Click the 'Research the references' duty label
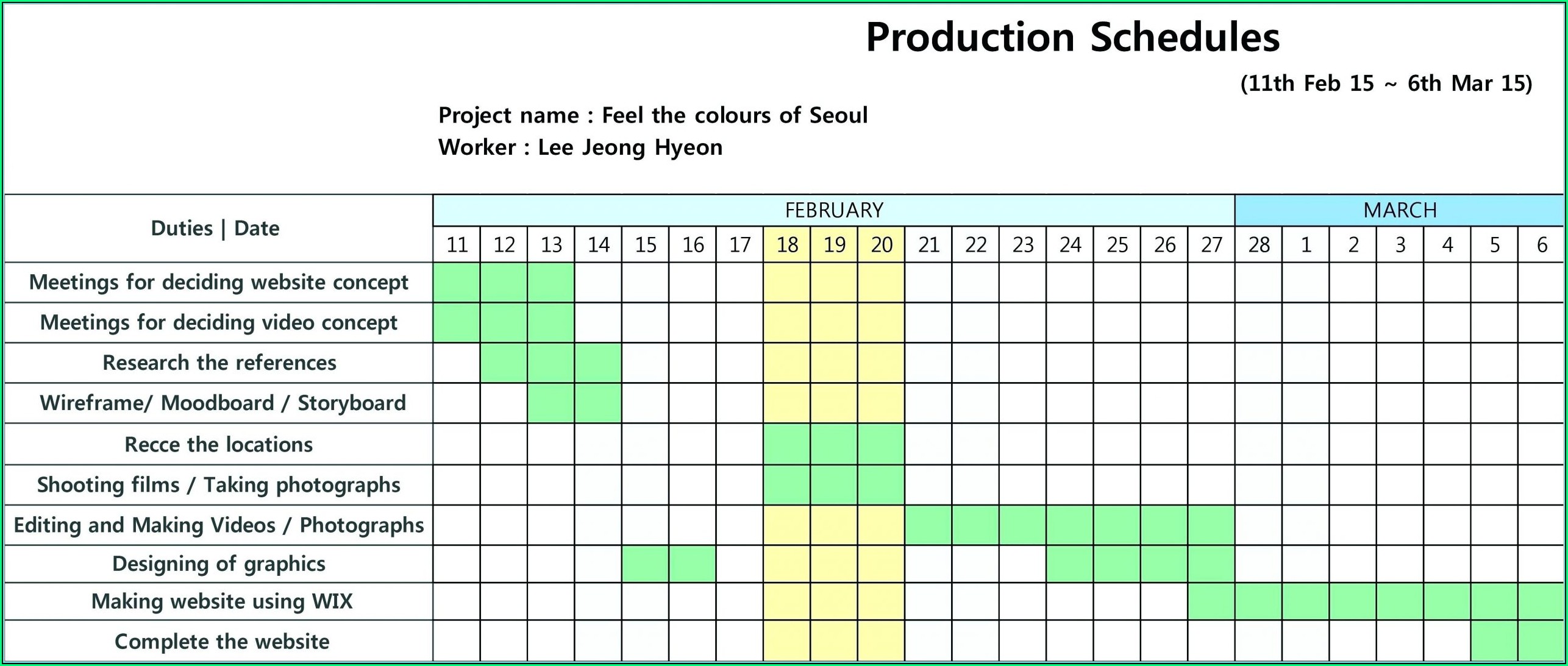Image resolution: width=1568 pixels, height=666 pixels. pos(219,363)
